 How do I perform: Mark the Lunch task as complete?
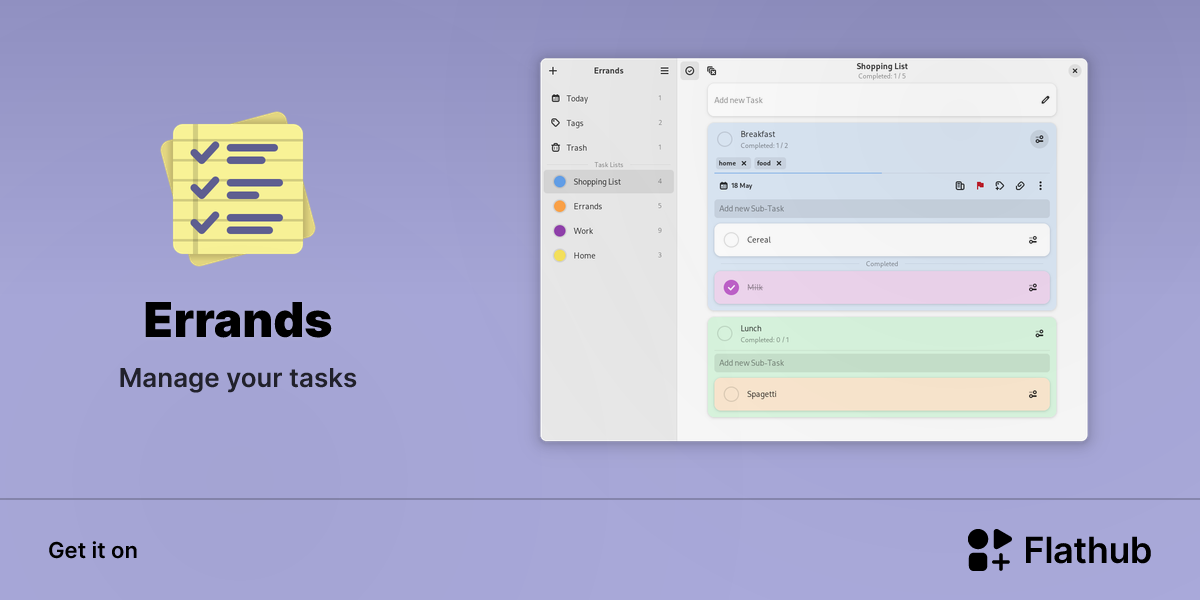point(725,333)
